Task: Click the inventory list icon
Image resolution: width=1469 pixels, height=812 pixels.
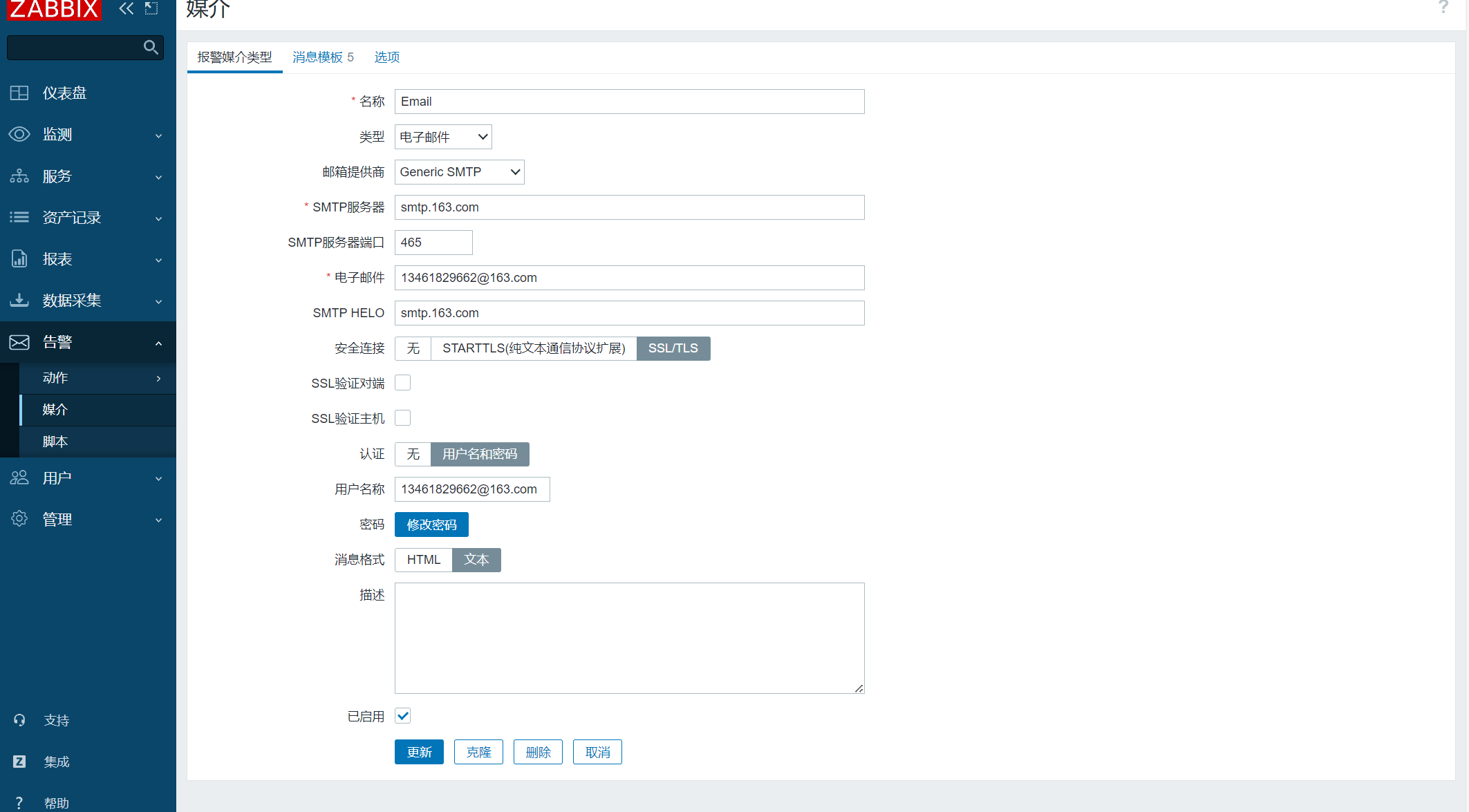Action: tap(19, 217)
